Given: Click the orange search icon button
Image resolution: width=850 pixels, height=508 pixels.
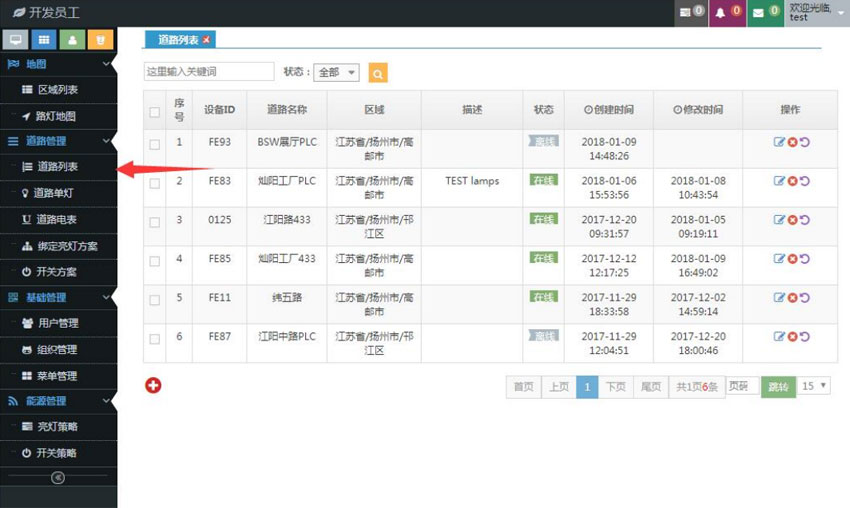Looking at the screenshot, I should click(378, 72).
